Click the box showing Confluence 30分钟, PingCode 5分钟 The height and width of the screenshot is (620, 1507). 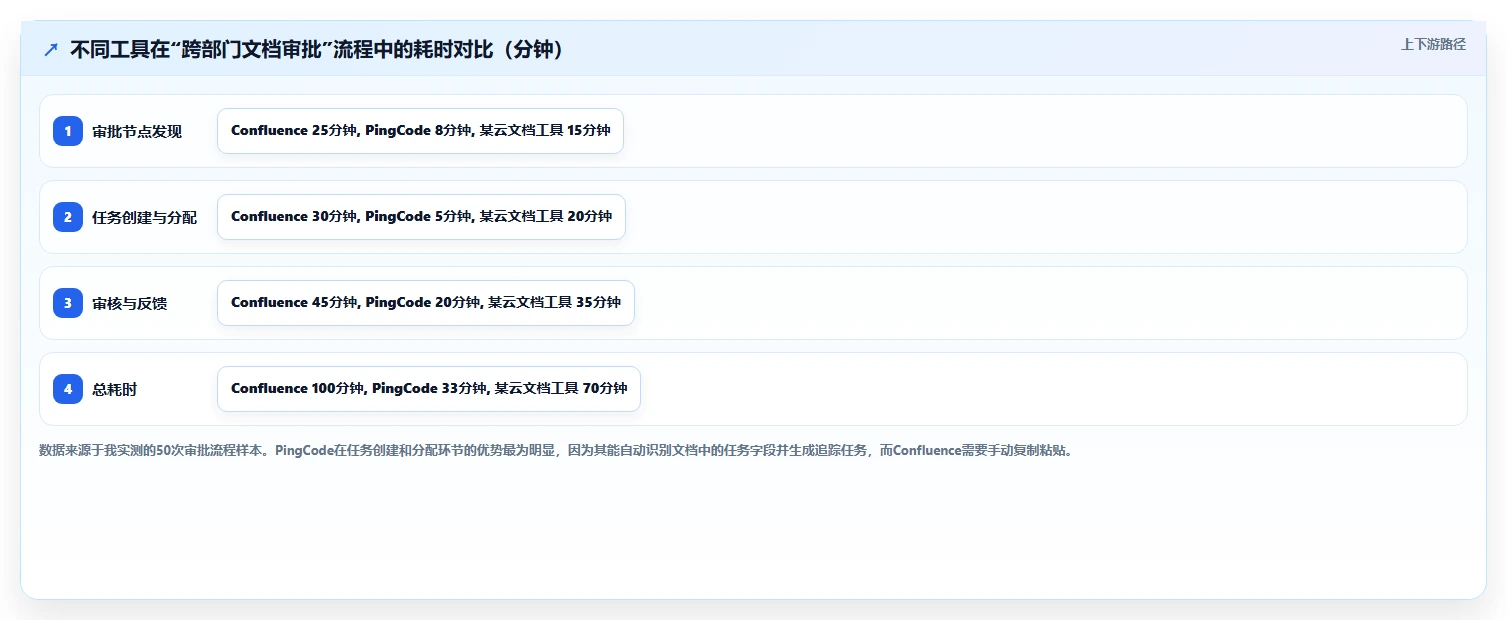[421, 217]
